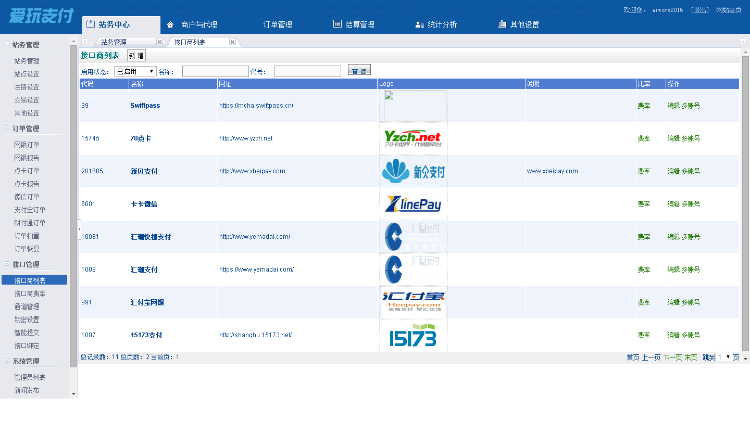The height and width of the screenshot is (435, 750).
Task: Click 编辑 in the 汇付宝网银 row
Action: point(673,302)
